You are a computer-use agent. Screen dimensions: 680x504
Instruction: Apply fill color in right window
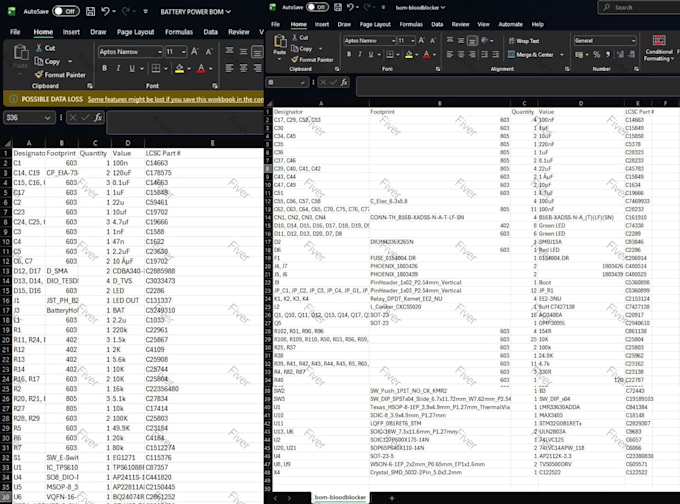pos(409,55)
